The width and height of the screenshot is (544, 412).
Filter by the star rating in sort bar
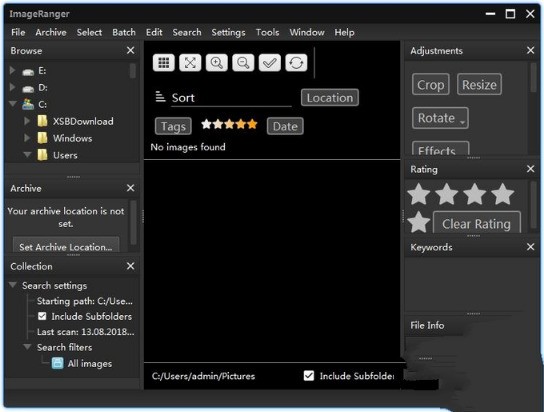[x=229, y=124]
